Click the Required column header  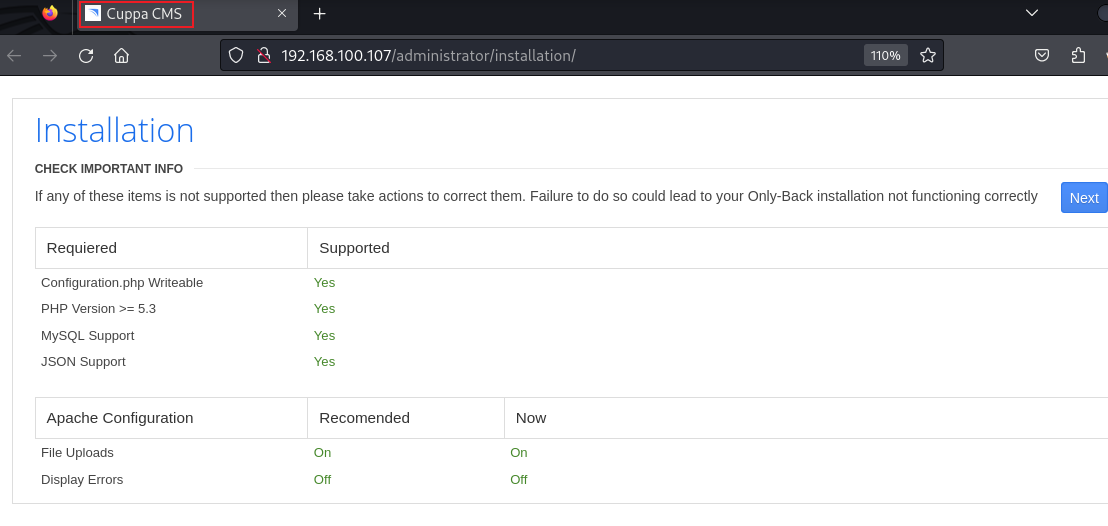[x=82, y=248]
